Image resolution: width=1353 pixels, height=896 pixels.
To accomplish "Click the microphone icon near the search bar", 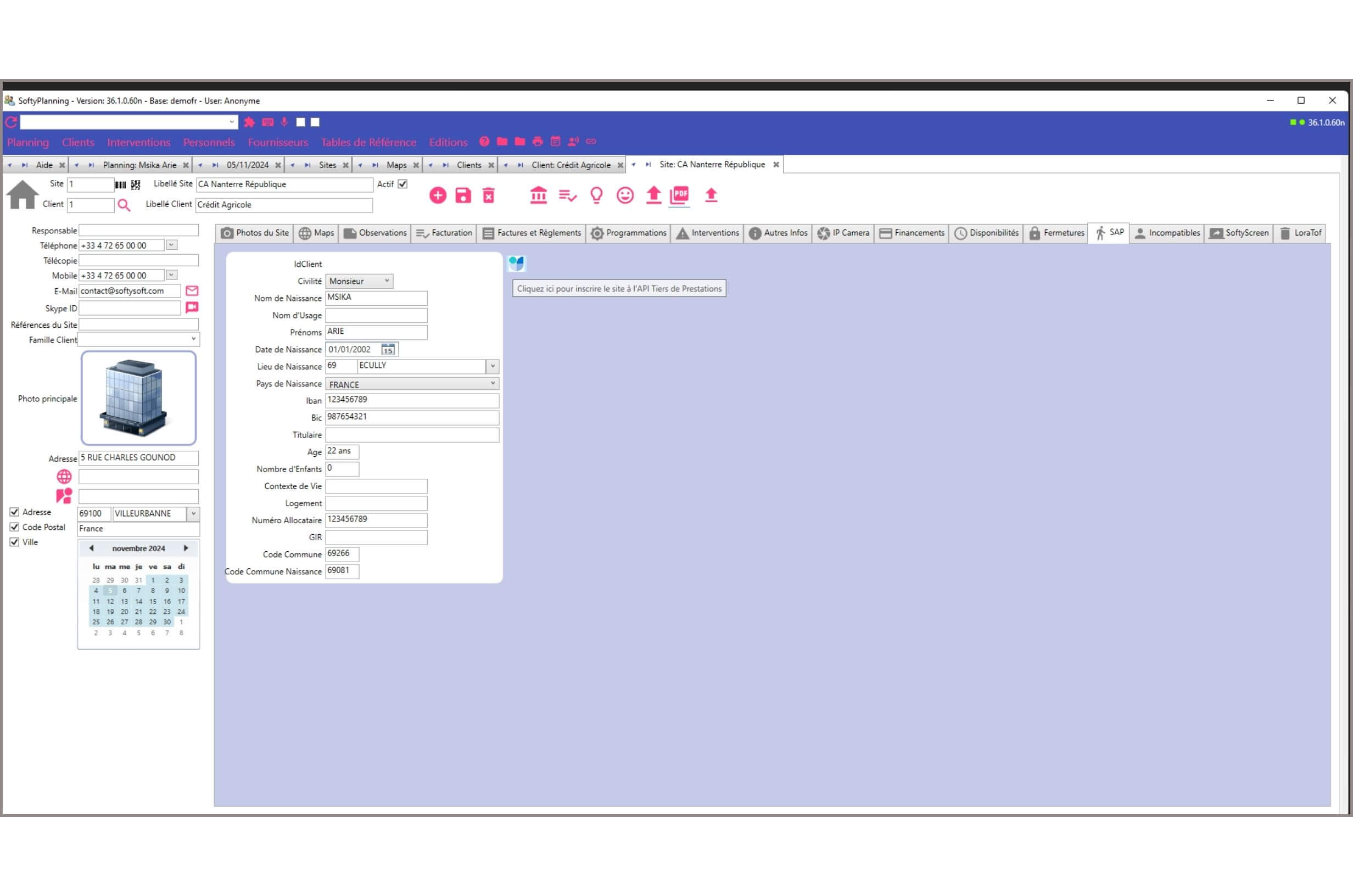I will (284, 122).
